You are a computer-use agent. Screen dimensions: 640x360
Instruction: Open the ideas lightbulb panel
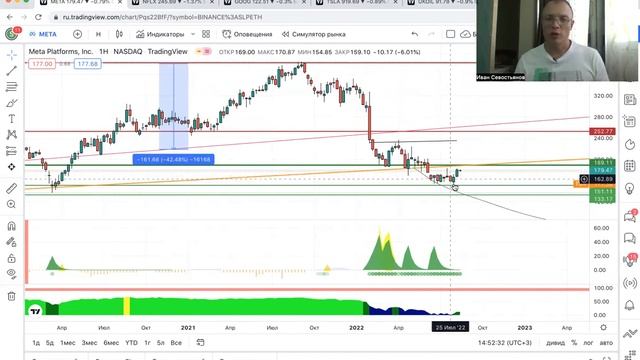(630, 188)
